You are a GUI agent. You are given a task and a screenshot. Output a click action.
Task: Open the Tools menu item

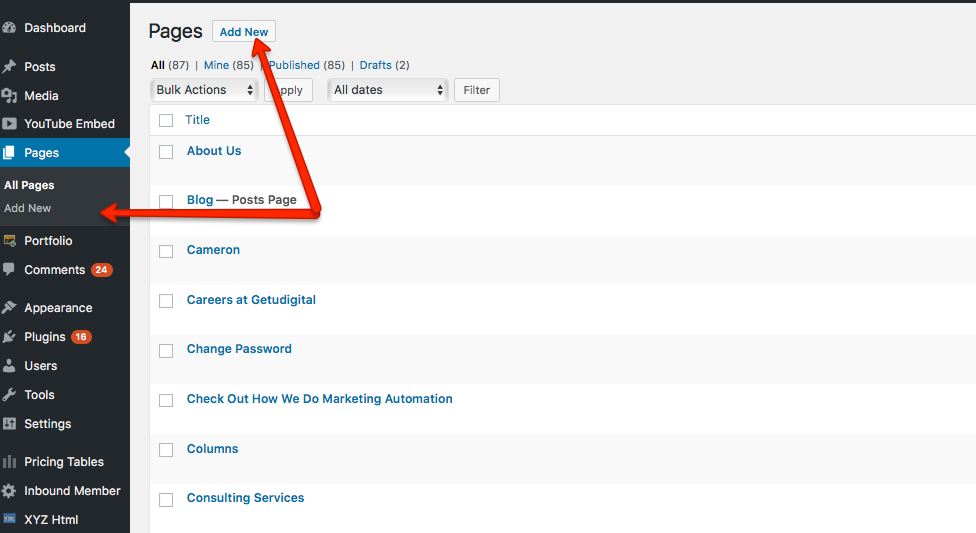pos(39,395)
